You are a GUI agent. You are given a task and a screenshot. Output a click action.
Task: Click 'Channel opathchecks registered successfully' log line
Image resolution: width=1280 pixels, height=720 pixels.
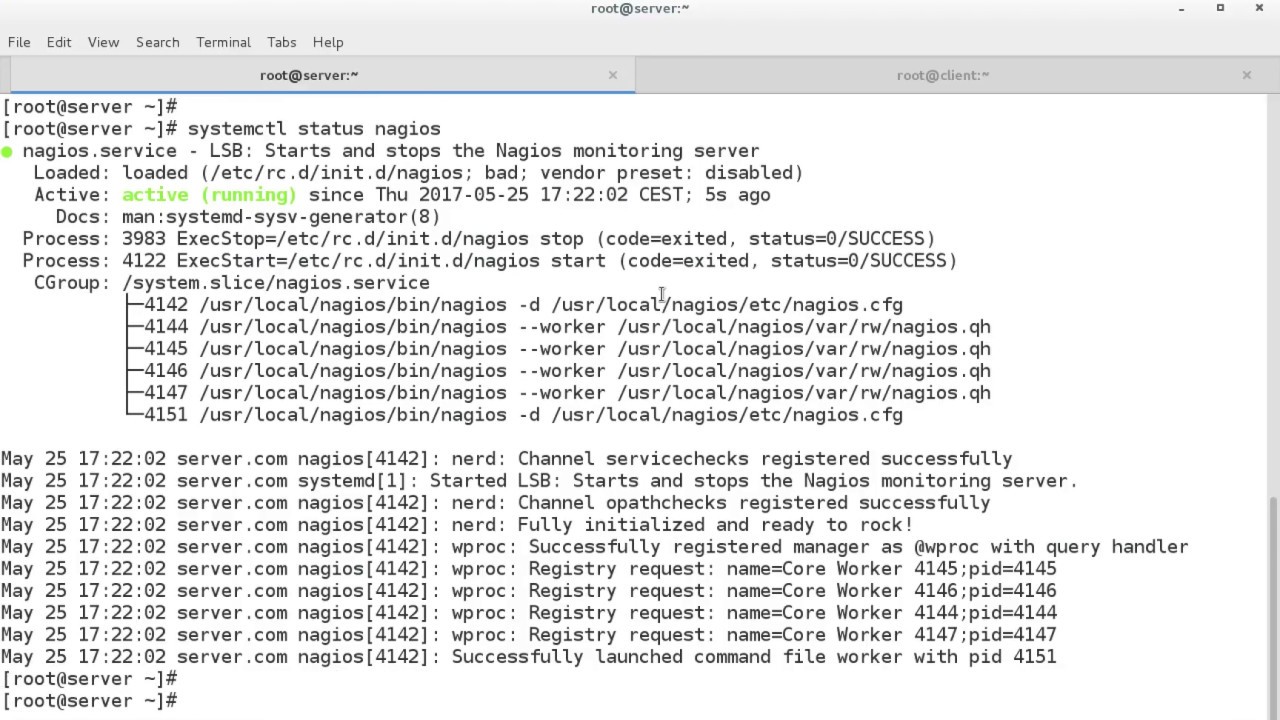click(496, 503)
